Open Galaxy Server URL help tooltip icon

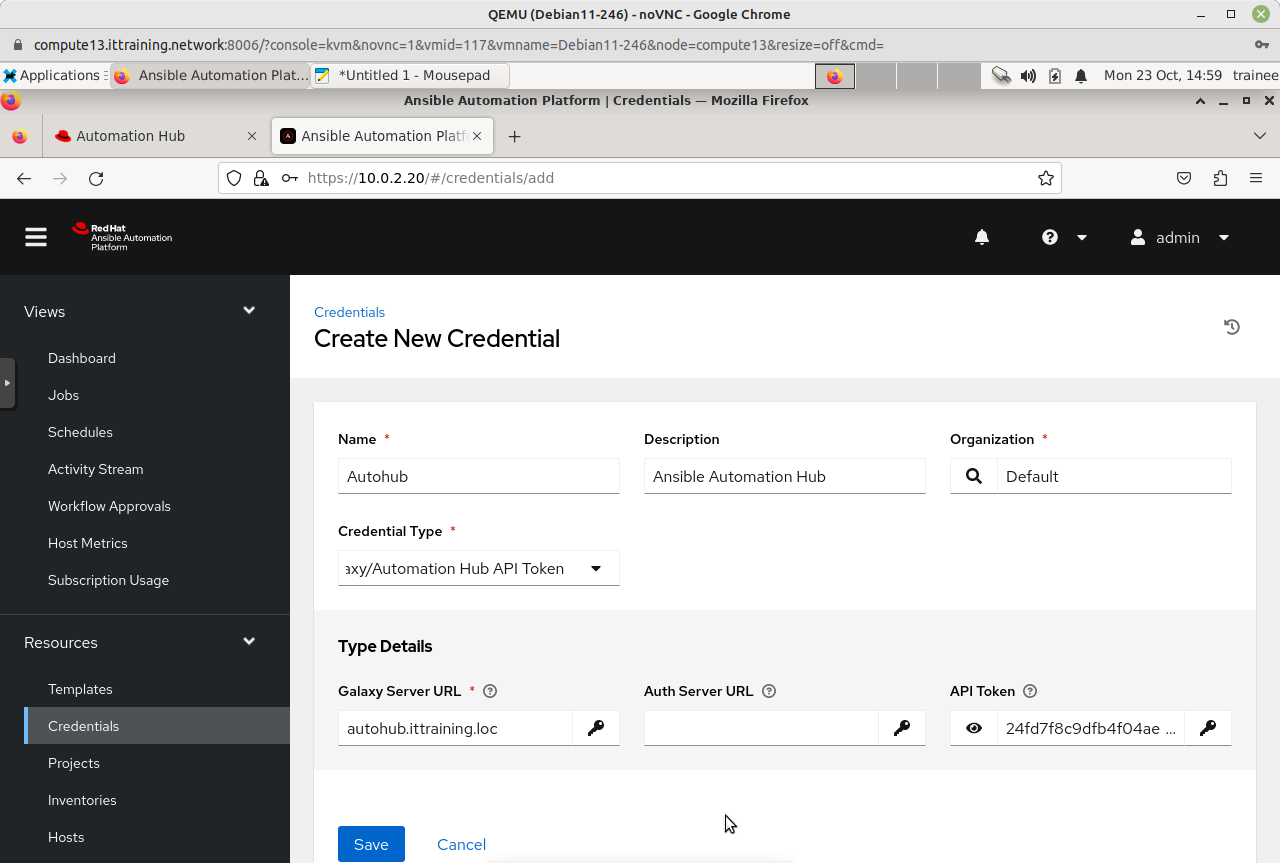pyautogui.click(x=490, y=691)
